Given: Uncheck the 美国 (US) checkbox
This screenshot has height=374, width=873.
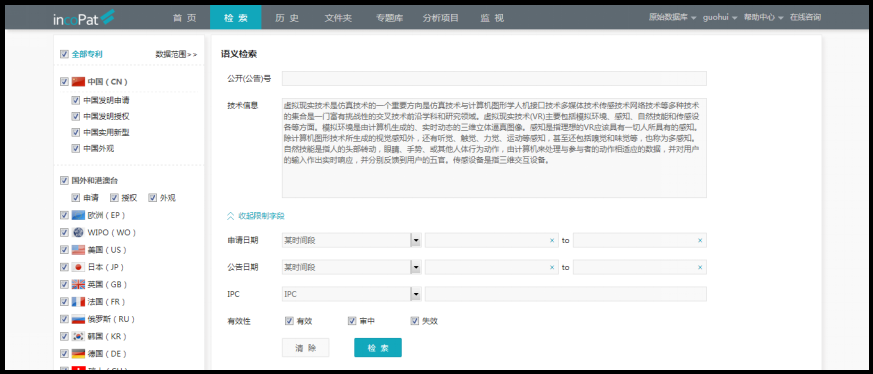Looking at the screenshot, I should click(64, 249).
